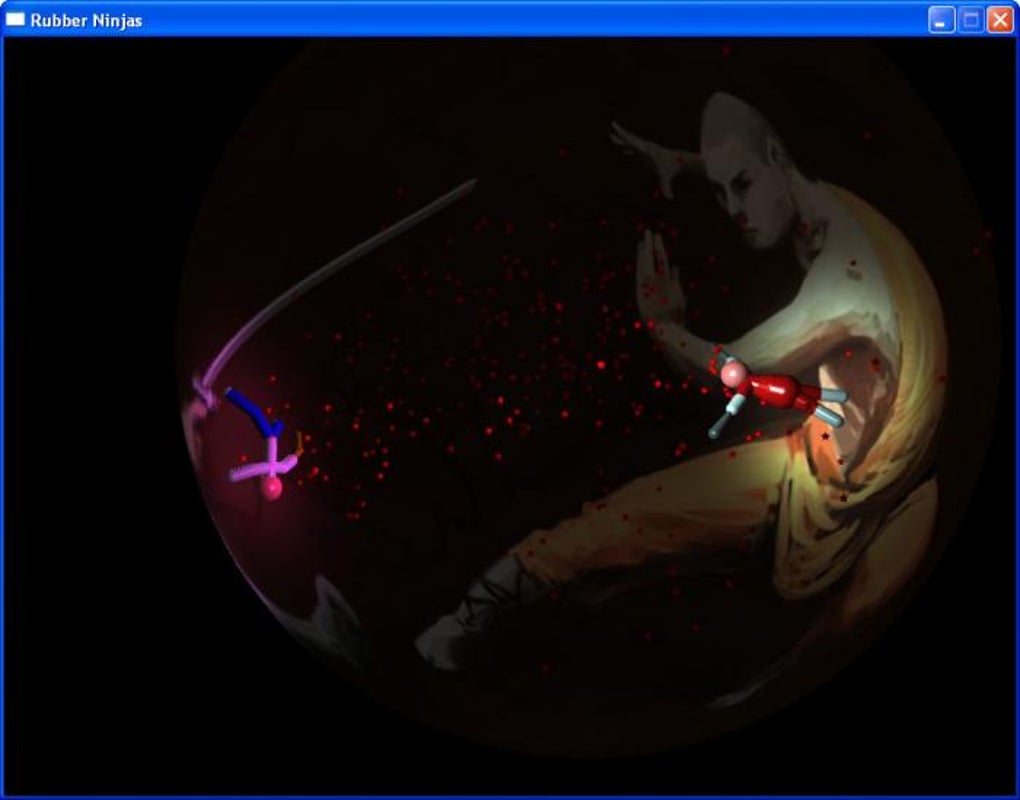Close the Rubber Ninjas window
1020x800 pixels.
[1000, 20]
